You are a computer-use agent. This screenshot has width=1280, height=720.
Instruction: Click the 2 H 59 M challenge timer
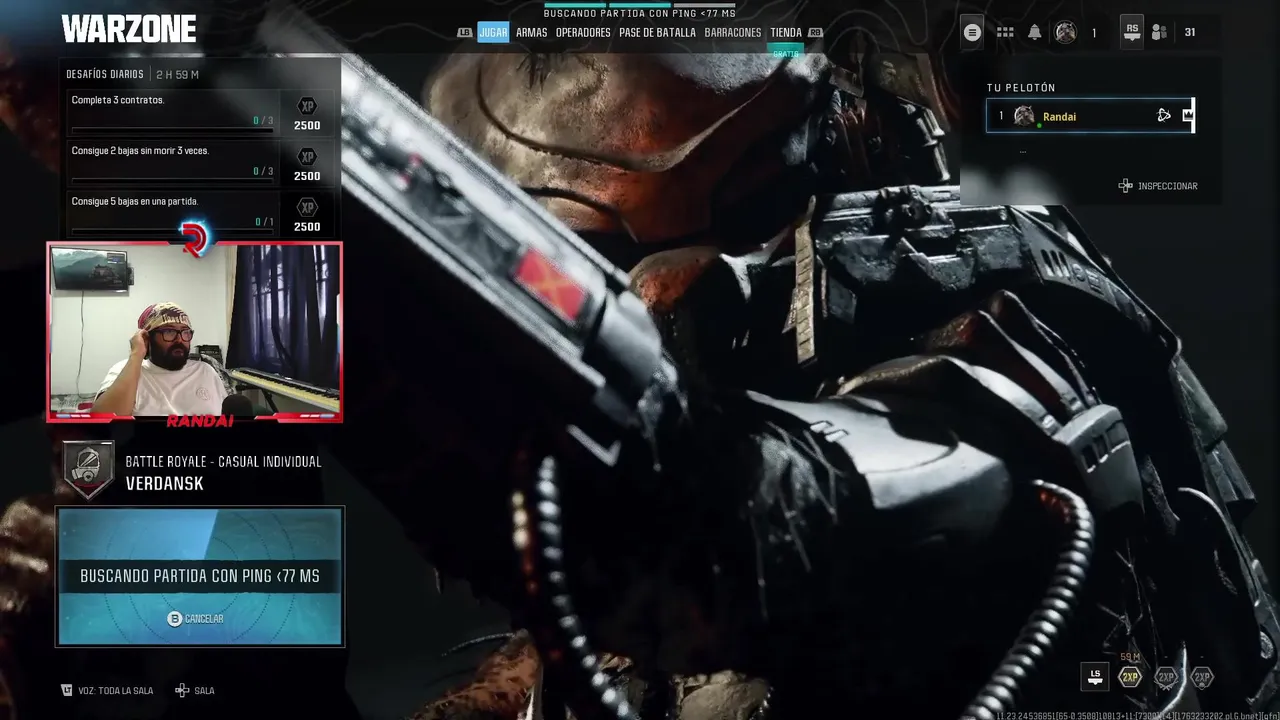coord(177,75)
